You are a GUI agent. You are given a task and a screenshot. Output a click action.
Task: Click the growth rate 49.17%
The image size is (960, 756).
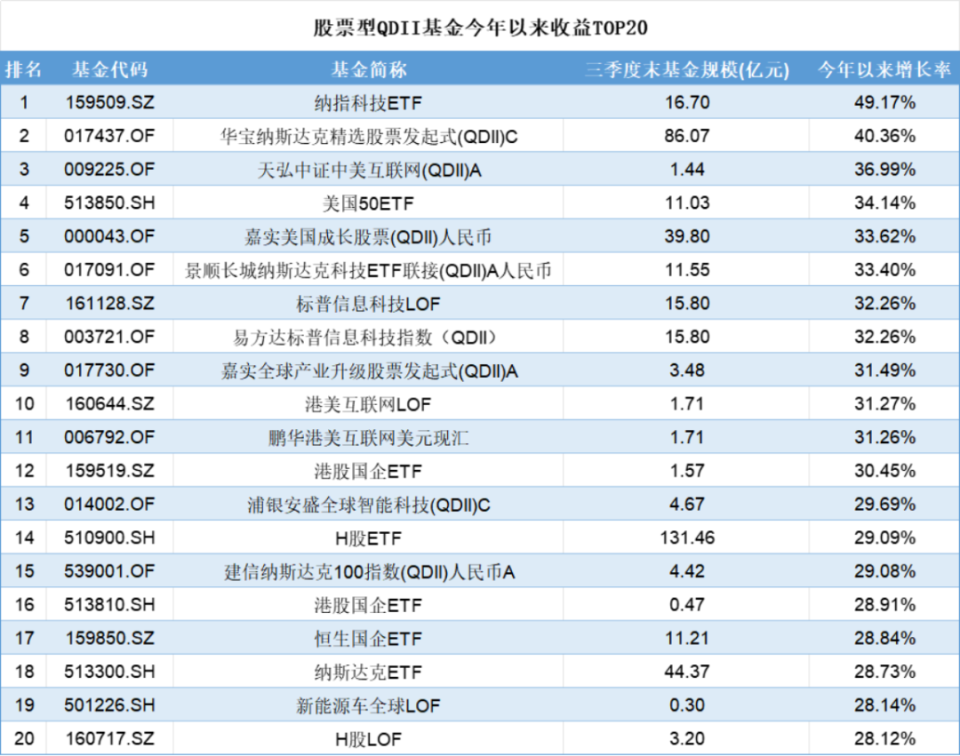[885, 102]
